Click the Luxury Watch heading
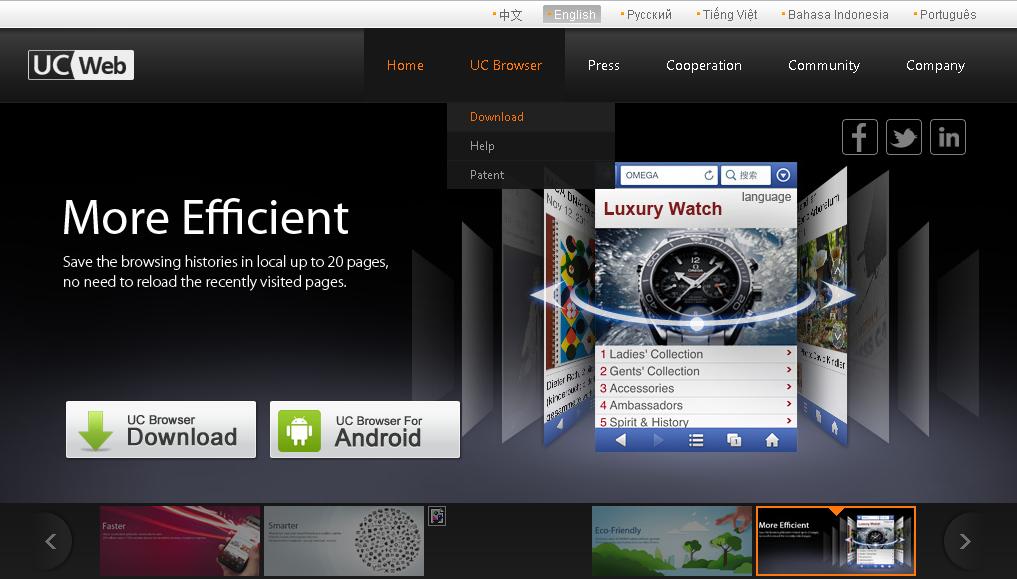The height and width of the screenshot is (580, 1017). pos(663,209)
